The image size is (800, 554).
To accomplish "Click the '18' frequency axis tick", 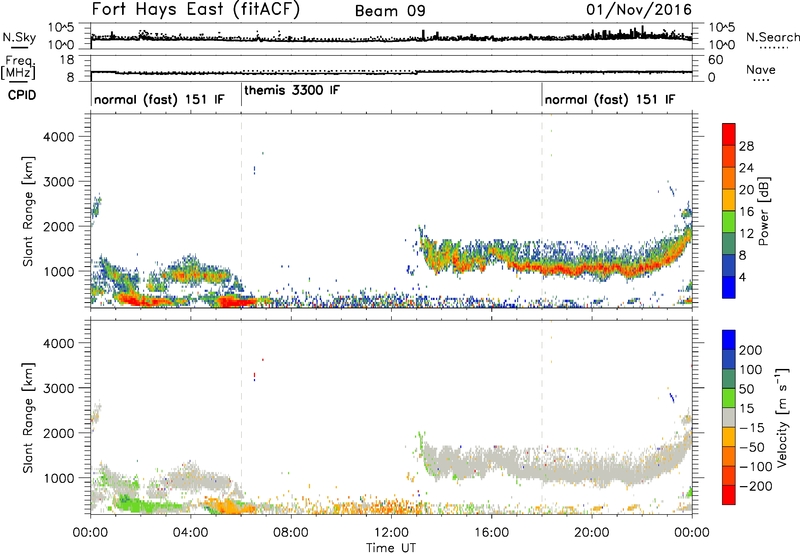I will pyautogui.click(x=67, y=60).
